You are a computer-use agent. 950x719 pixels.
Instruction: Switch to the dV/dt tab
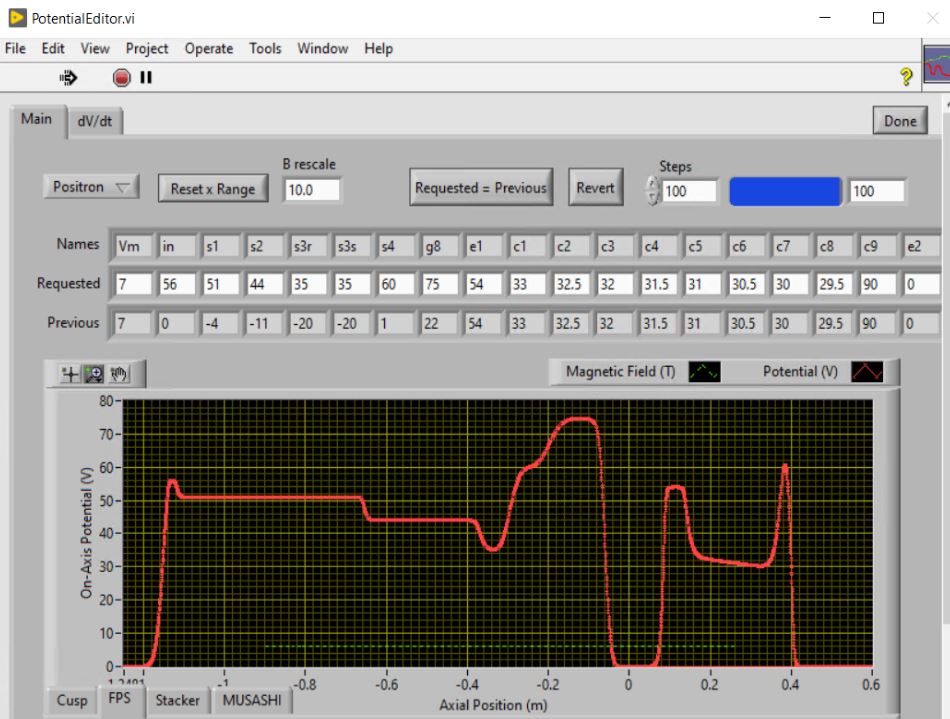pos(96,120)
